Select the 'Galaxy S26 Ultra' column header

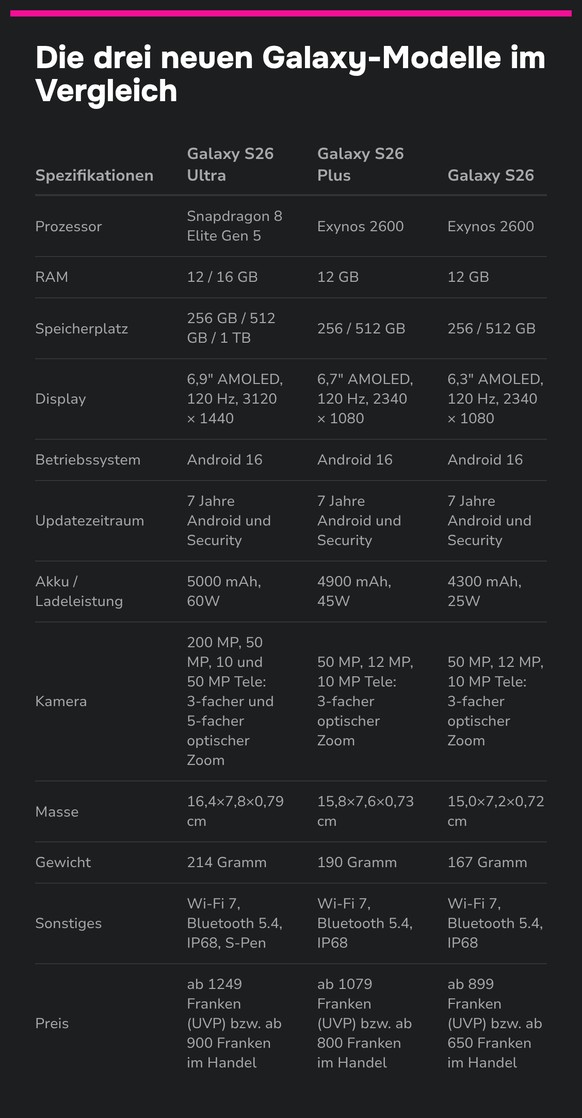(x=230, y=165)
